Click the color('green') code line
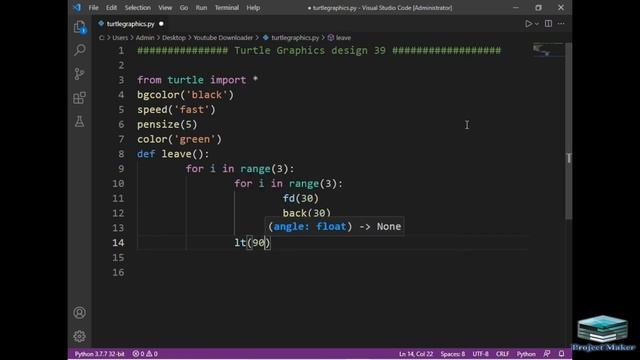The width and height of the screenshot is (640, 360). pyautogui.click(x=180, y=139)
